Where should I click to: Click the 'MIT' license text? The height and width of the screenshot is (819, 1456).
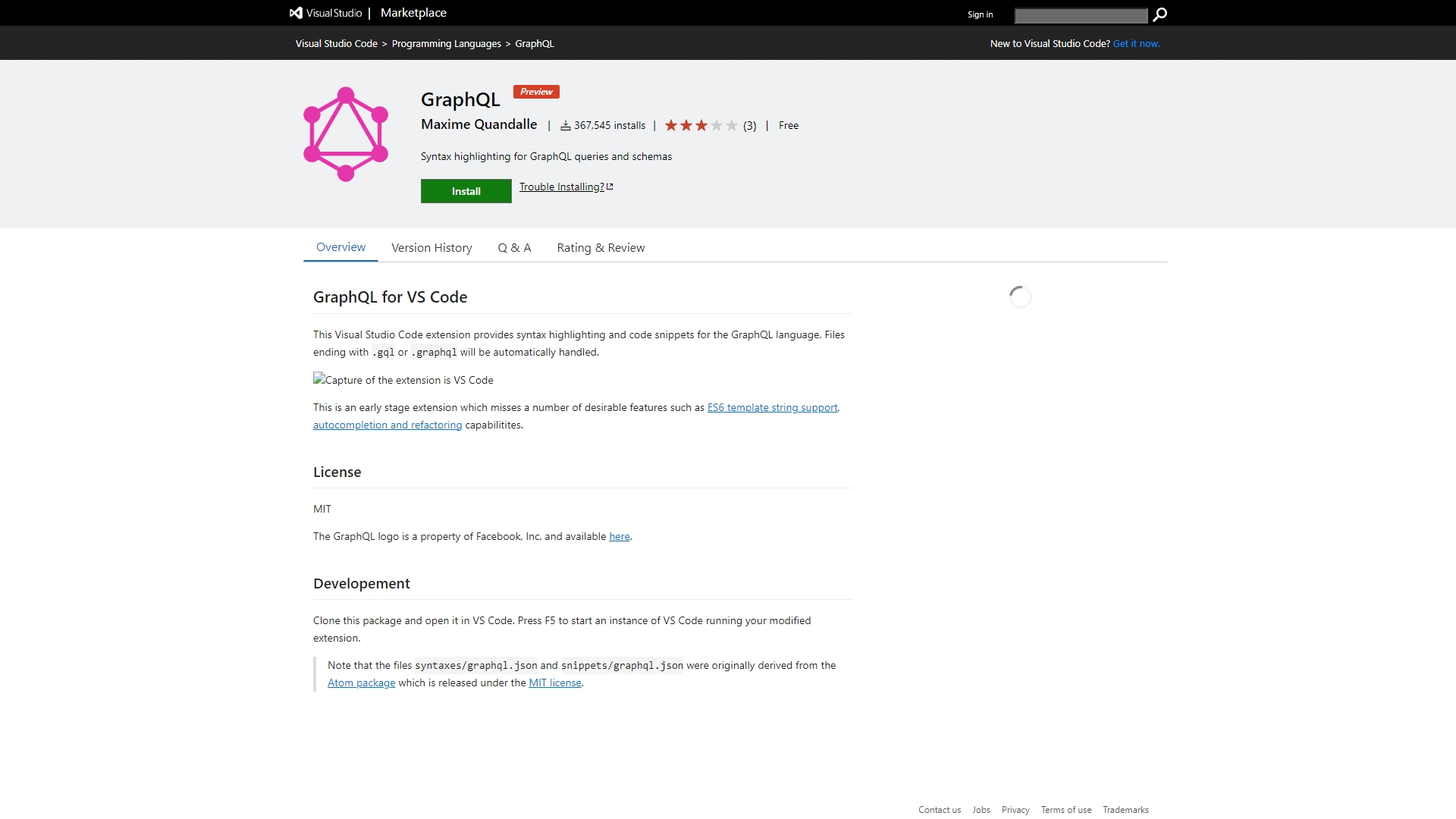[322, 509]
